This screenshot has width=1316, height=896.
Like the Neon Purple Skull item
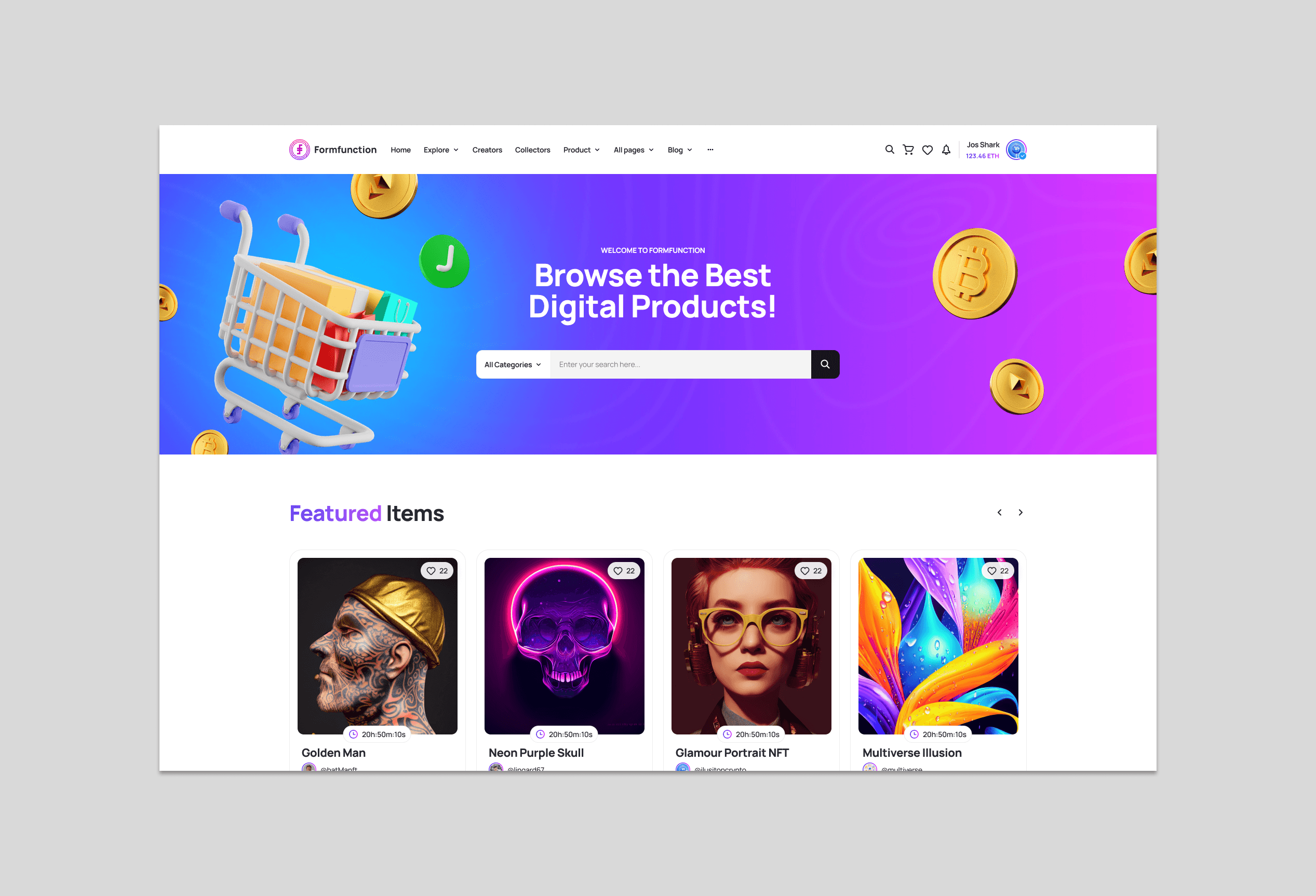pos(624,571)
